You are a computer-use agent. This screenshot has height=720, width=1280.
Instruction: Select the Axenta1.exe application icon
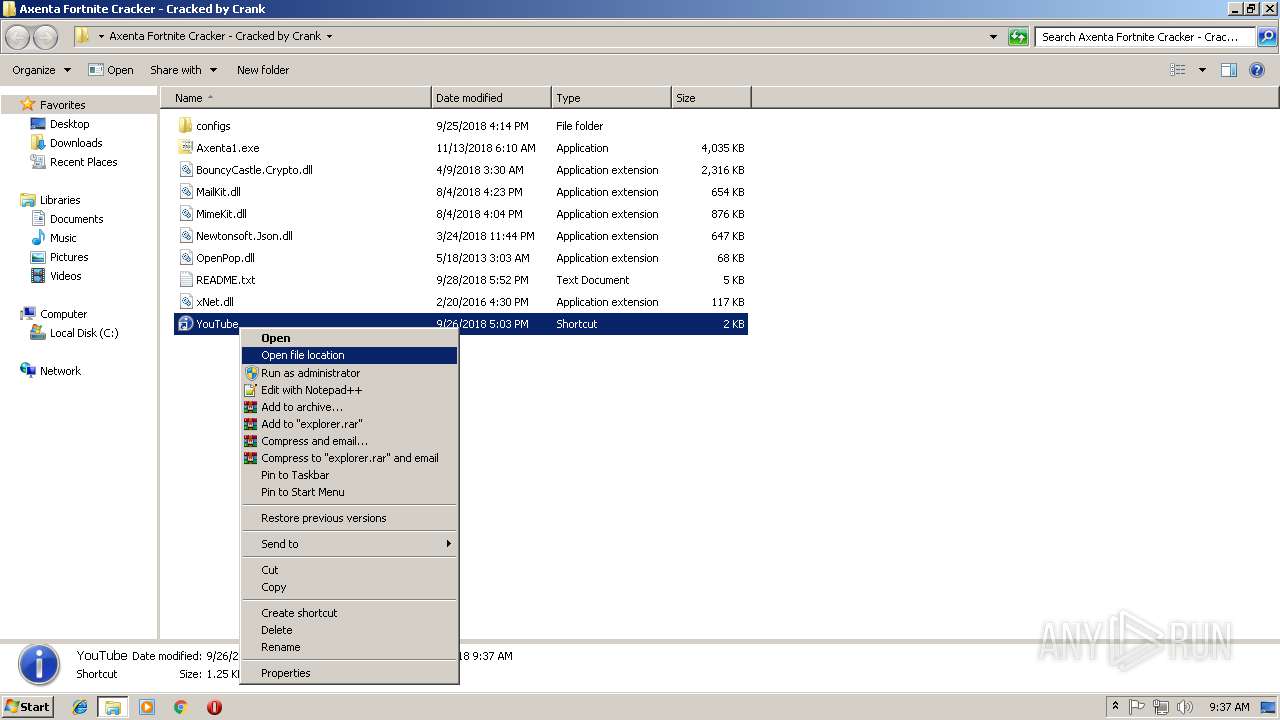(x=185, y=148)
